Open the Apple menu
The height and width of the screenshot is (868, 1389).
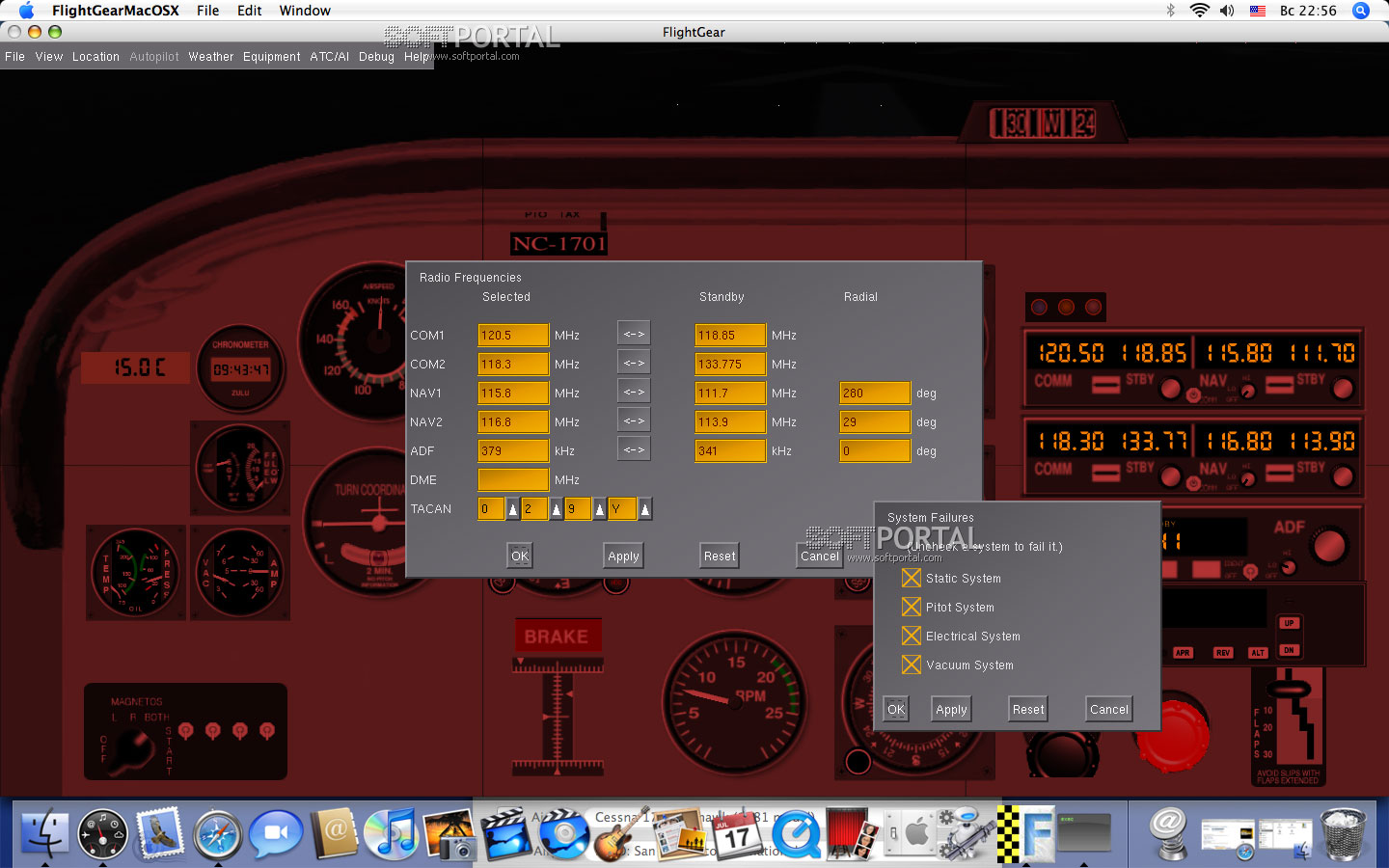[x=26, y=11]
